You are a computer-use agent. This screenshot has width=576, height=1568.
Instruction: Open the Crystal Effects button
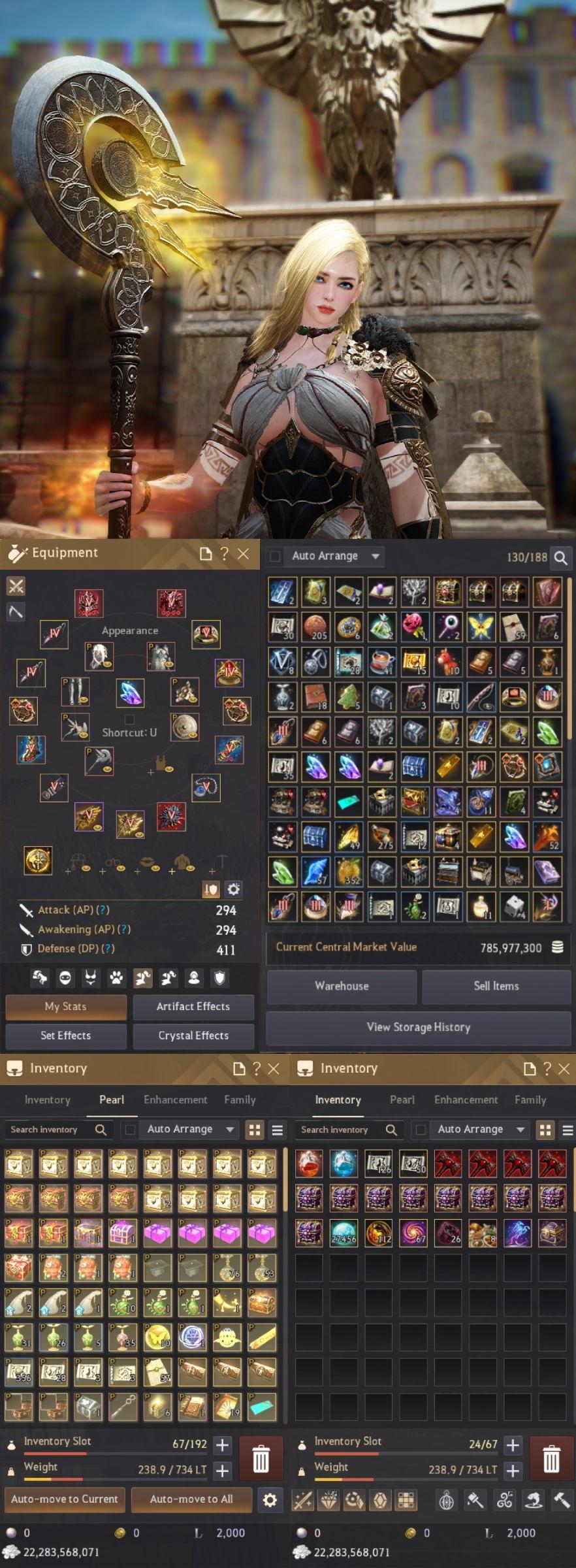click(193, 1036)
